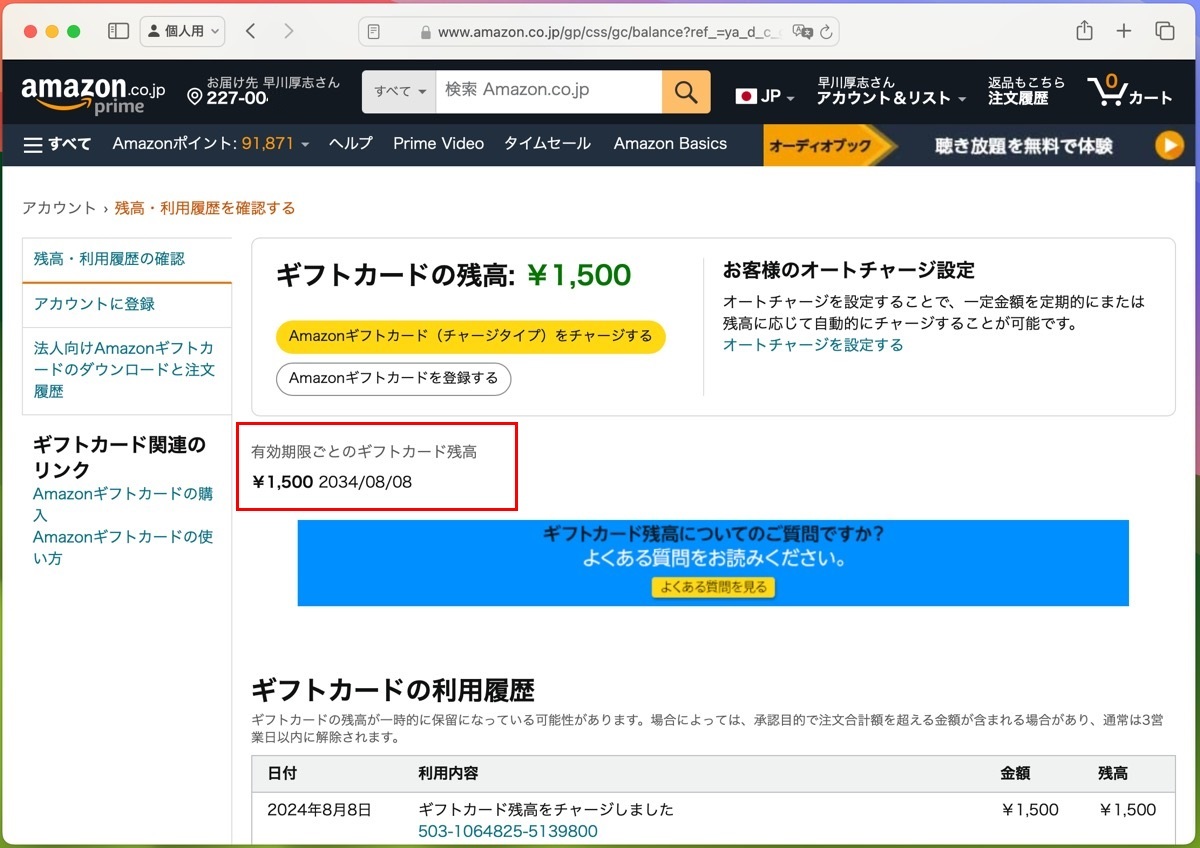Click the お客様のオートチャージ設定 heading

(848, 270)
